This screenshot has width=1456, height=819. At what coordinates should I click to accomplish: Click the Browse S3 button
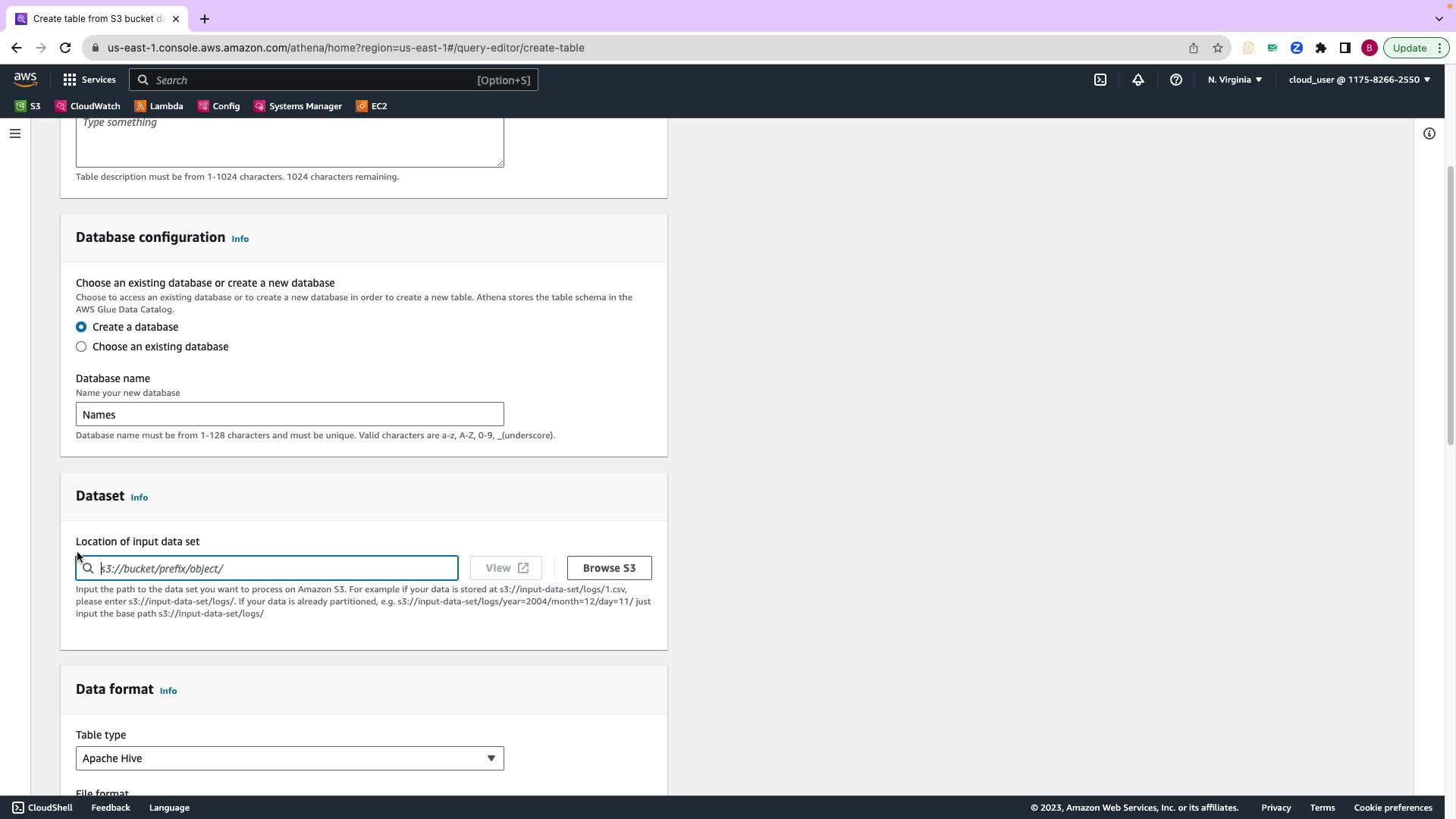(x=609, y=568)
